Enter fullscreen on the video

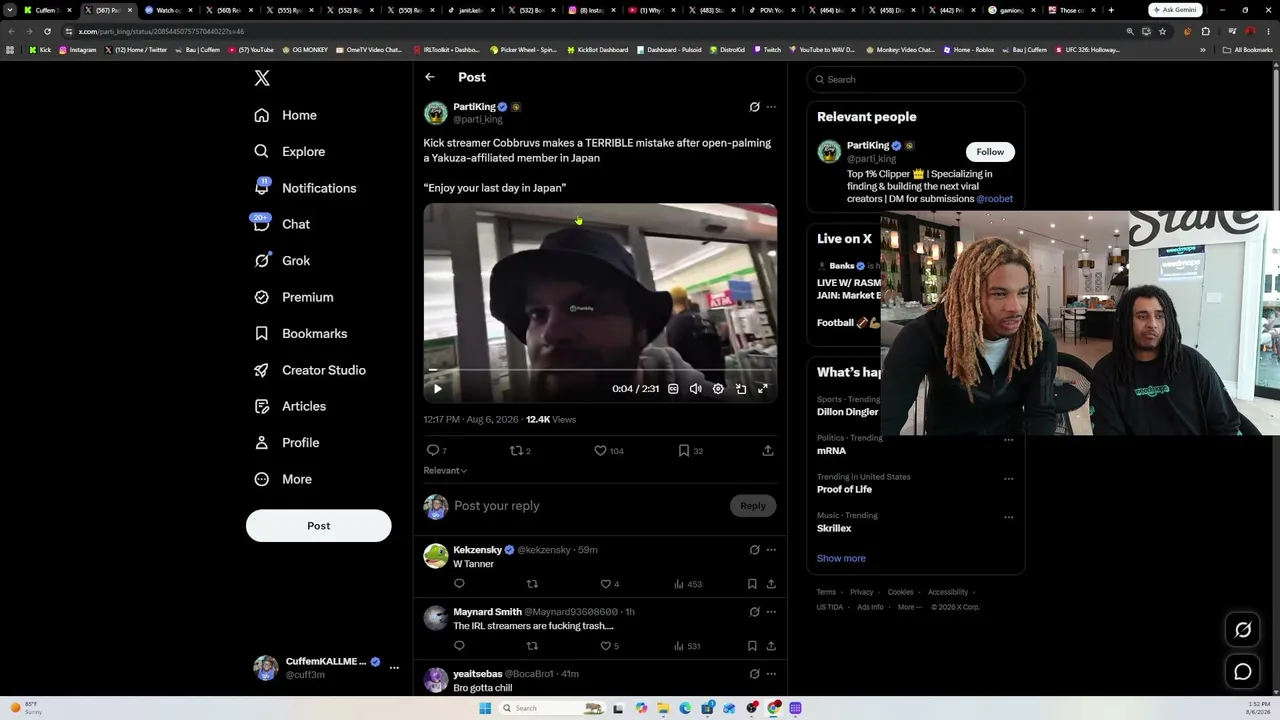pyautogui.click(x=763, y=389)
